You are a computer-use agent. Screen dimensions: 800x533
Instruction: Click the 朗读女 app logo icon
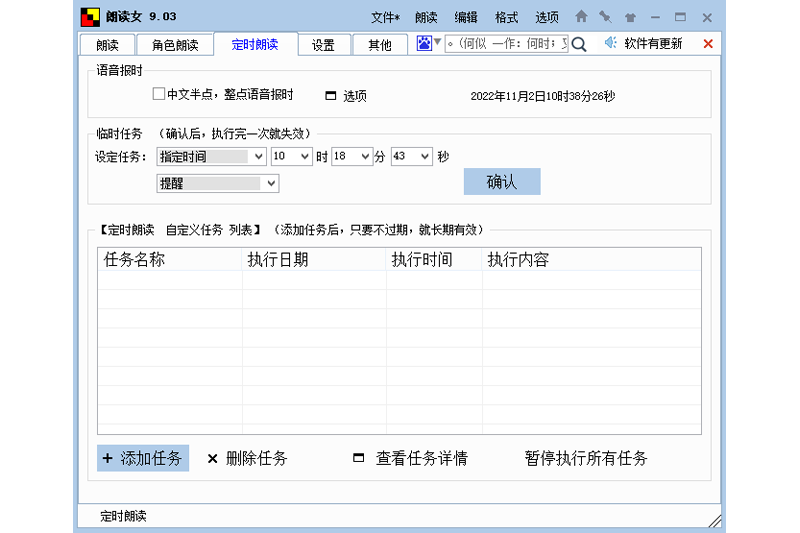[90, 17]
